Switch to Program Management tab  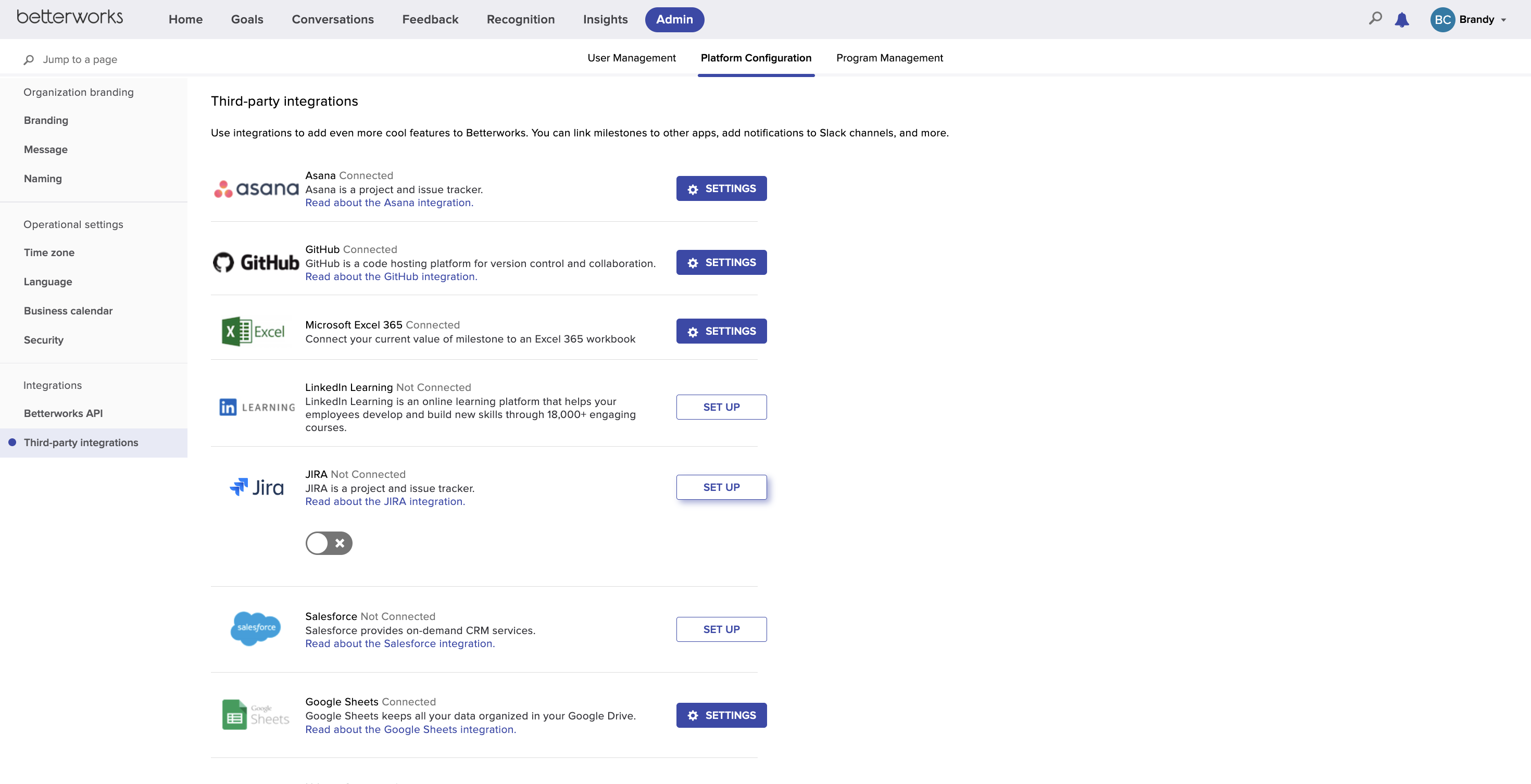[x=890, y=58]
